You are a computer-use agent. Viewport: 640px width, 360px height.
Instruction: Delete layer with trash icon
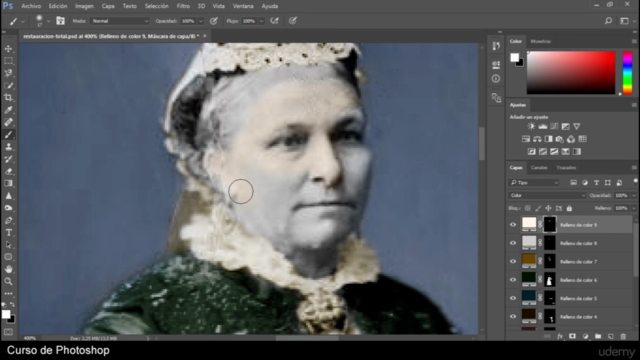623,336
